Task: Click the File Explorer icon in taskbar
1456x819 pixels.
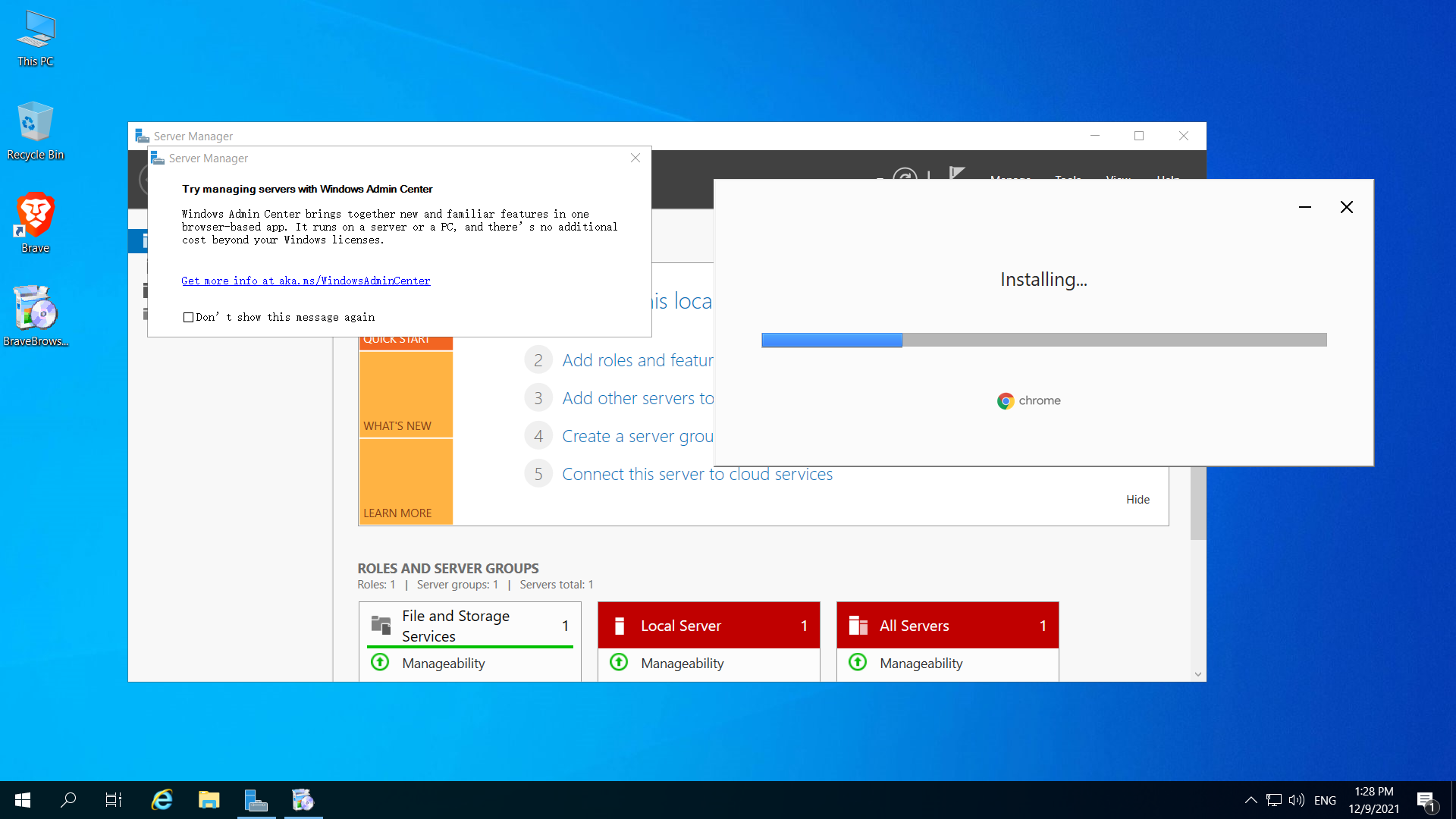Action: tap(209, 800)
